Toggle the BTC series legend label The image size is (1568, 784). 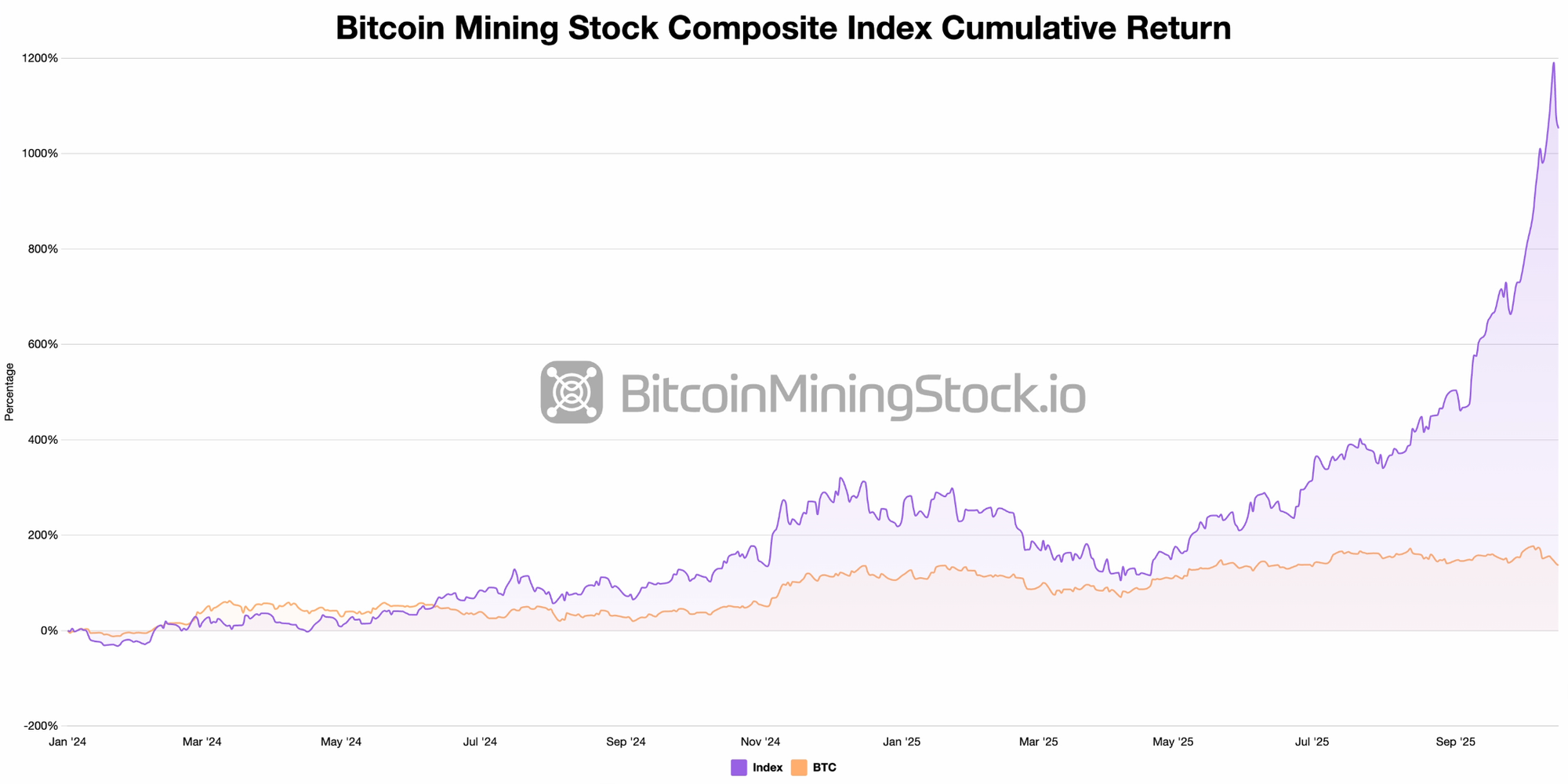[825, 768]
